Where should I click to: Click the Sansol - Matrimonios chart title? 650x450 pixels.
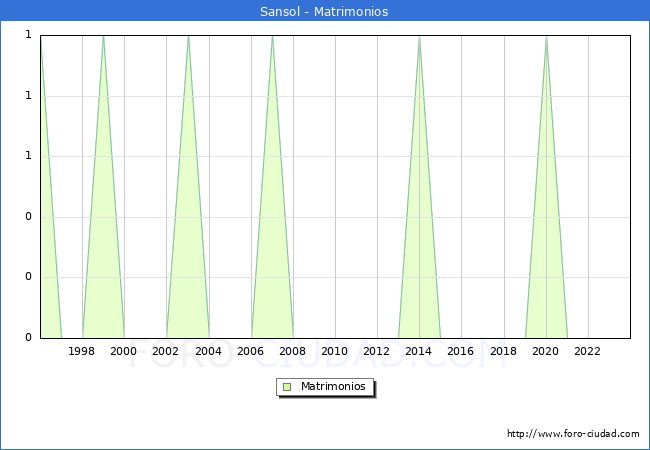(x=325, y=12)
